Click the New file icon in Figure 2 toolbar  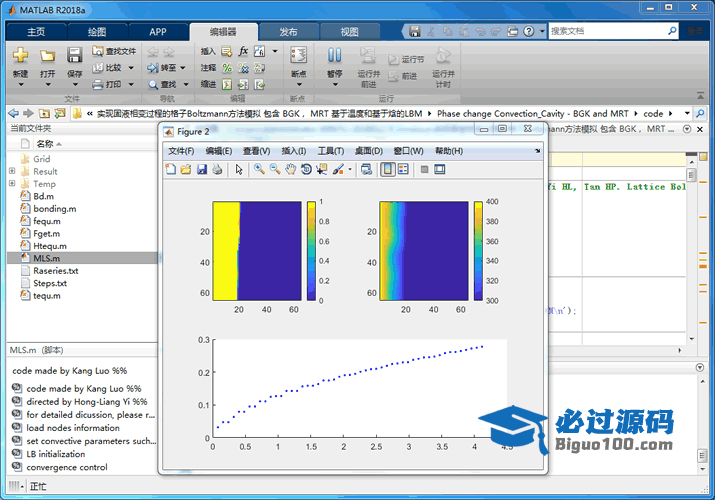coord(171,170)
